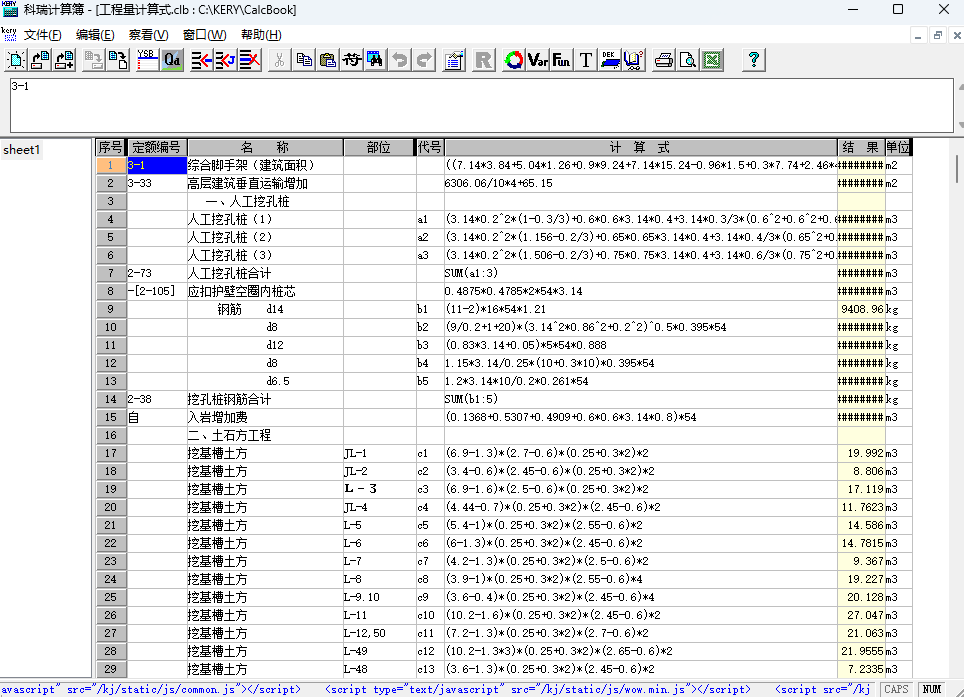The image size is (964, 697).
Task: Click the paste clipboard icon
Action: 327,60
